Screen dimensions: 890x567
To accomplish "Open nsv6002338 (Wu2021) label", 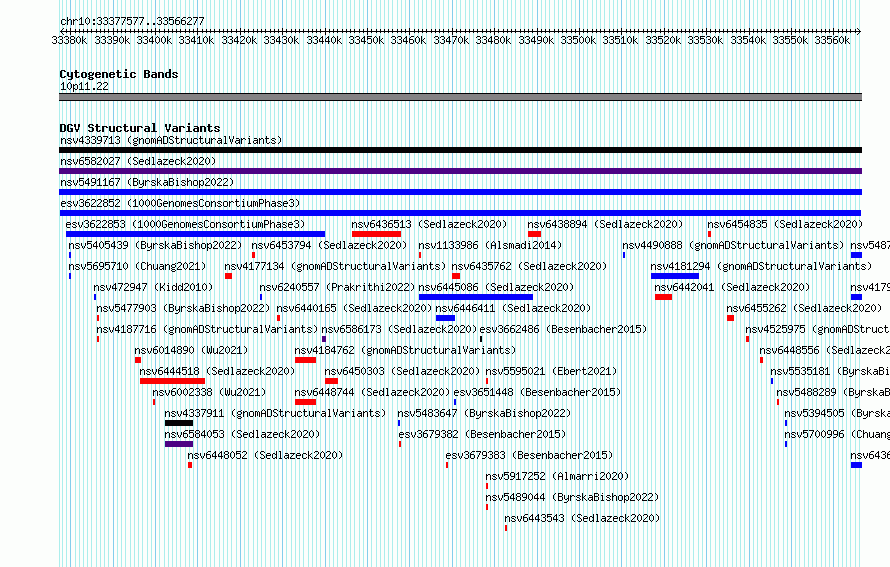I will point(209,392).
